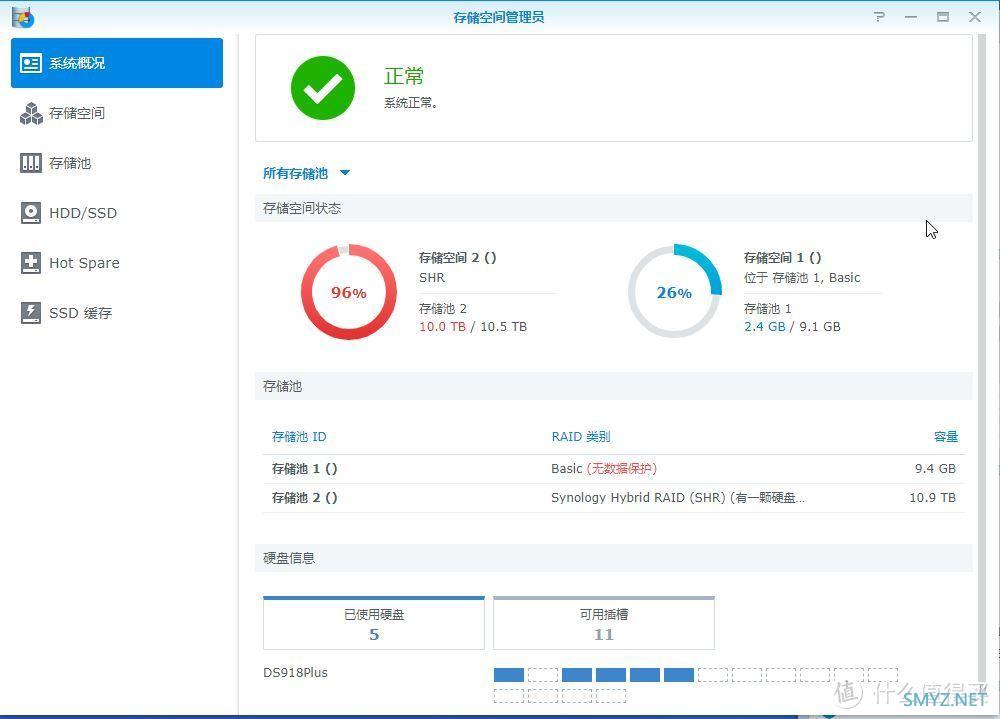
Task: Click the first filled drive slot of DS918Plus
Action: 509,675
